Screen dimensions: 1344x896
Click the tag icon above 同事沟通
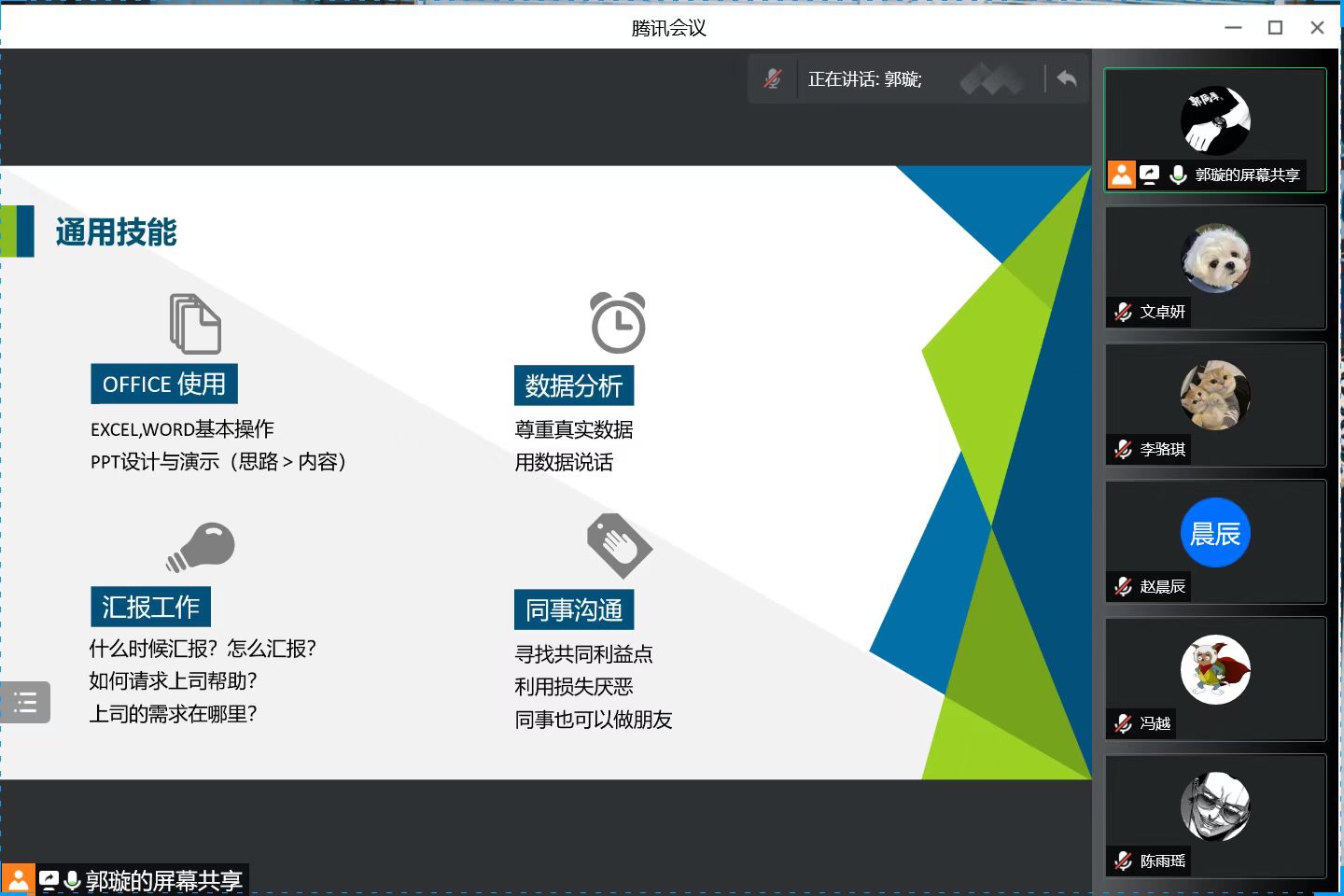click(619, 546)
